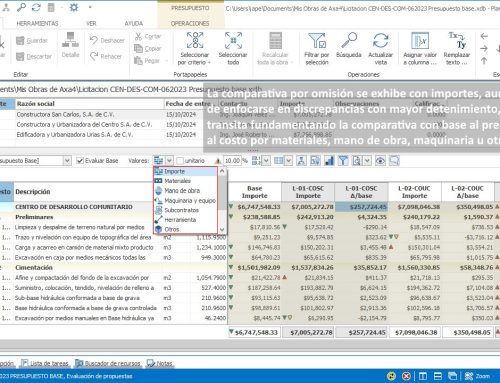The image size is (500, 383).
Task: Click Copiar in Portapapeles group
Action: point(148,49)
